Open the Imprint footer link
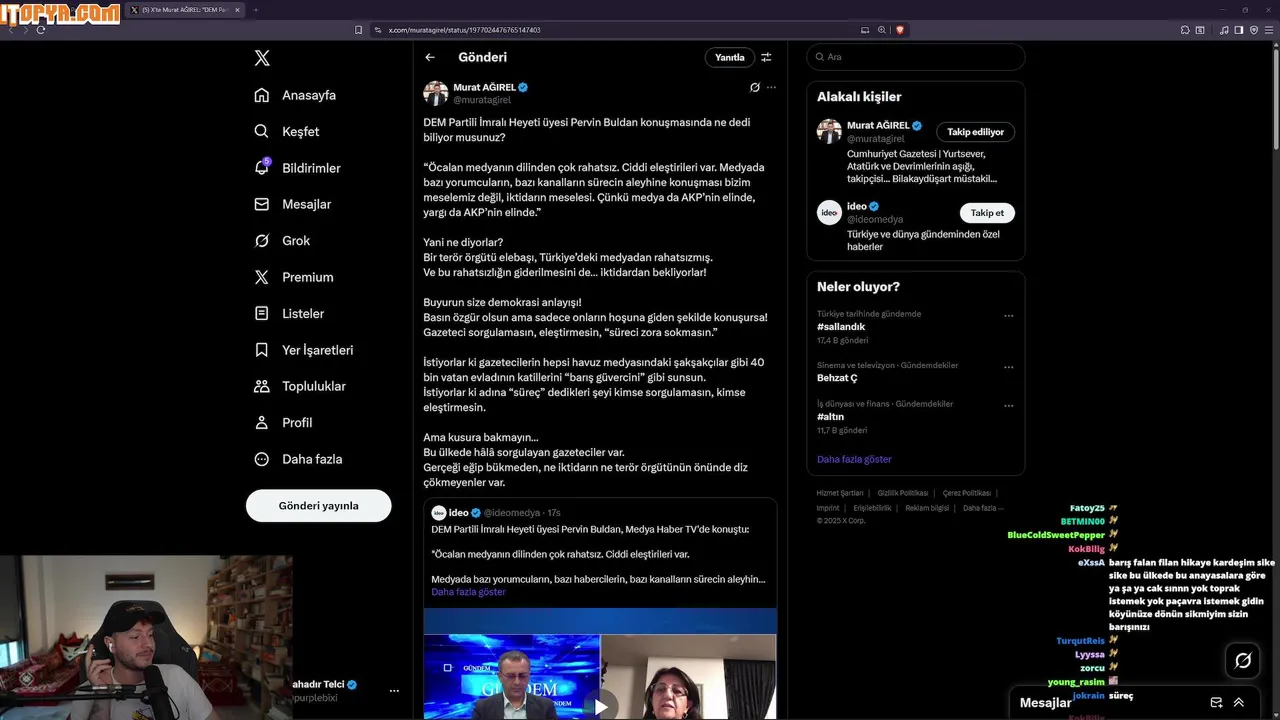 [828, 508]
